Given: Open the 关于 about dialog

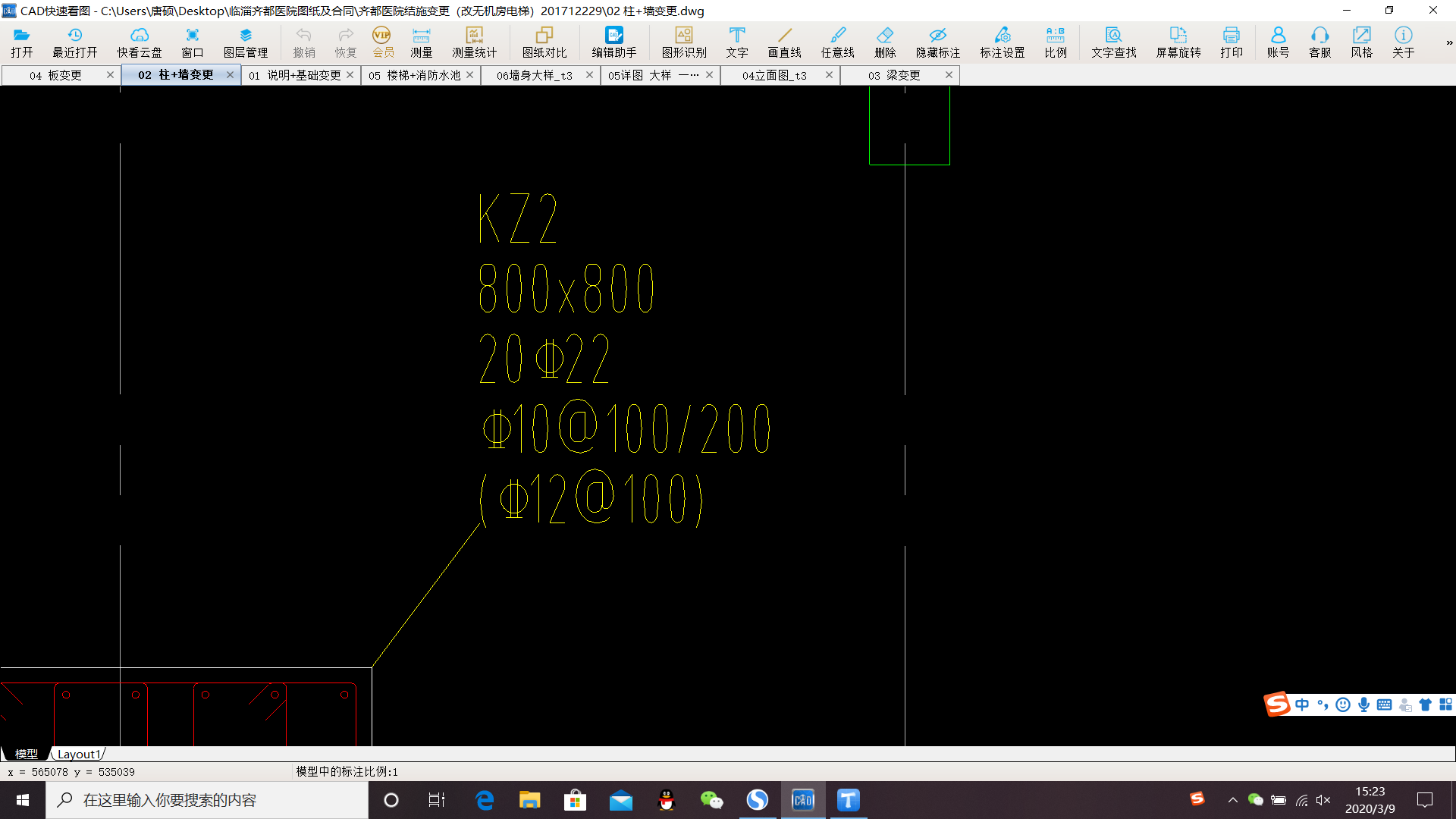Looking at the screenshot, I should click(1404, 42).
